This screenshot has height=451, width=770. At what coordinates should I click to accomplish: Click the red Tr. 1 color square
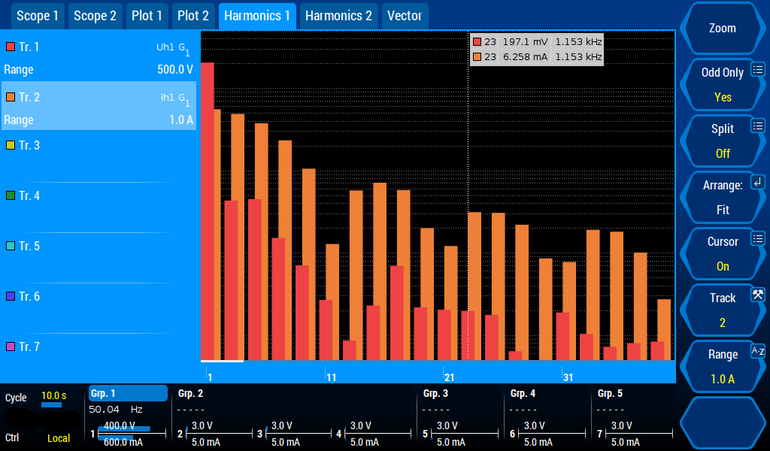[x=10, y=47]
